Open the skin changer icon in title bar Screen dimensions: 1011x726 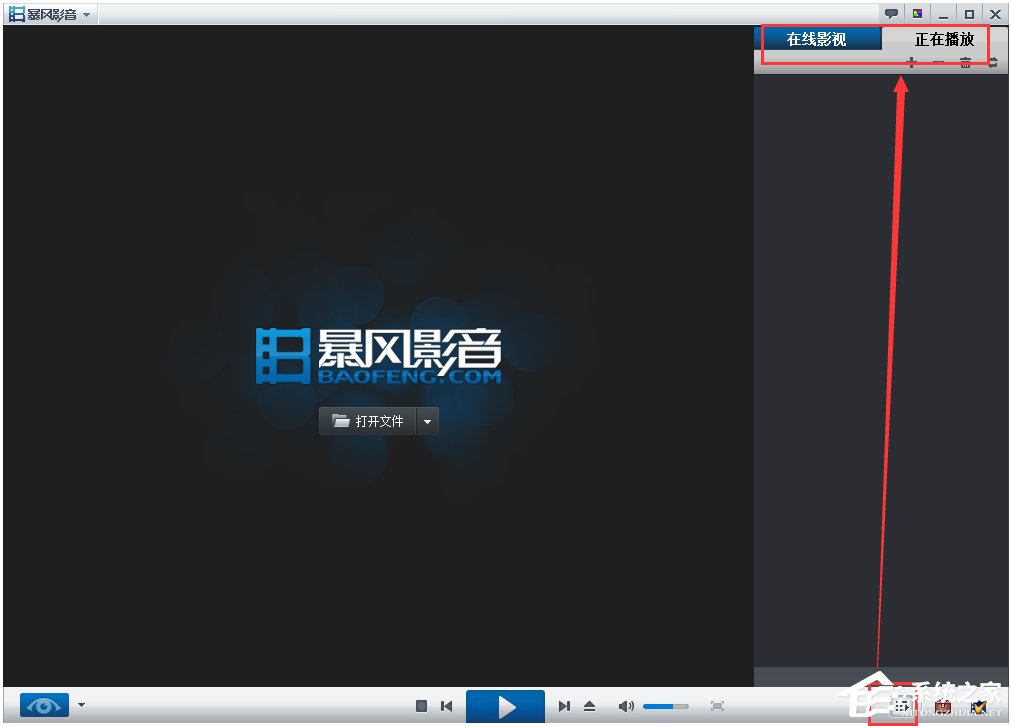[917, 14]
